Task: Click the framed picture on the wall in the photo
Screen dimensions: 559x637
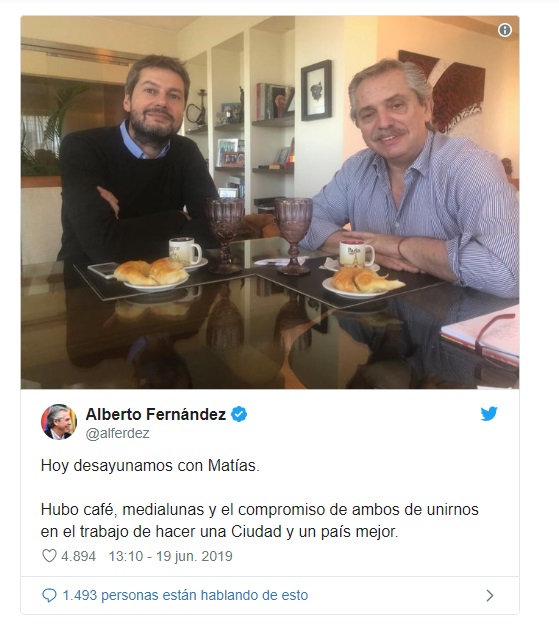Action: click(316, 90)
